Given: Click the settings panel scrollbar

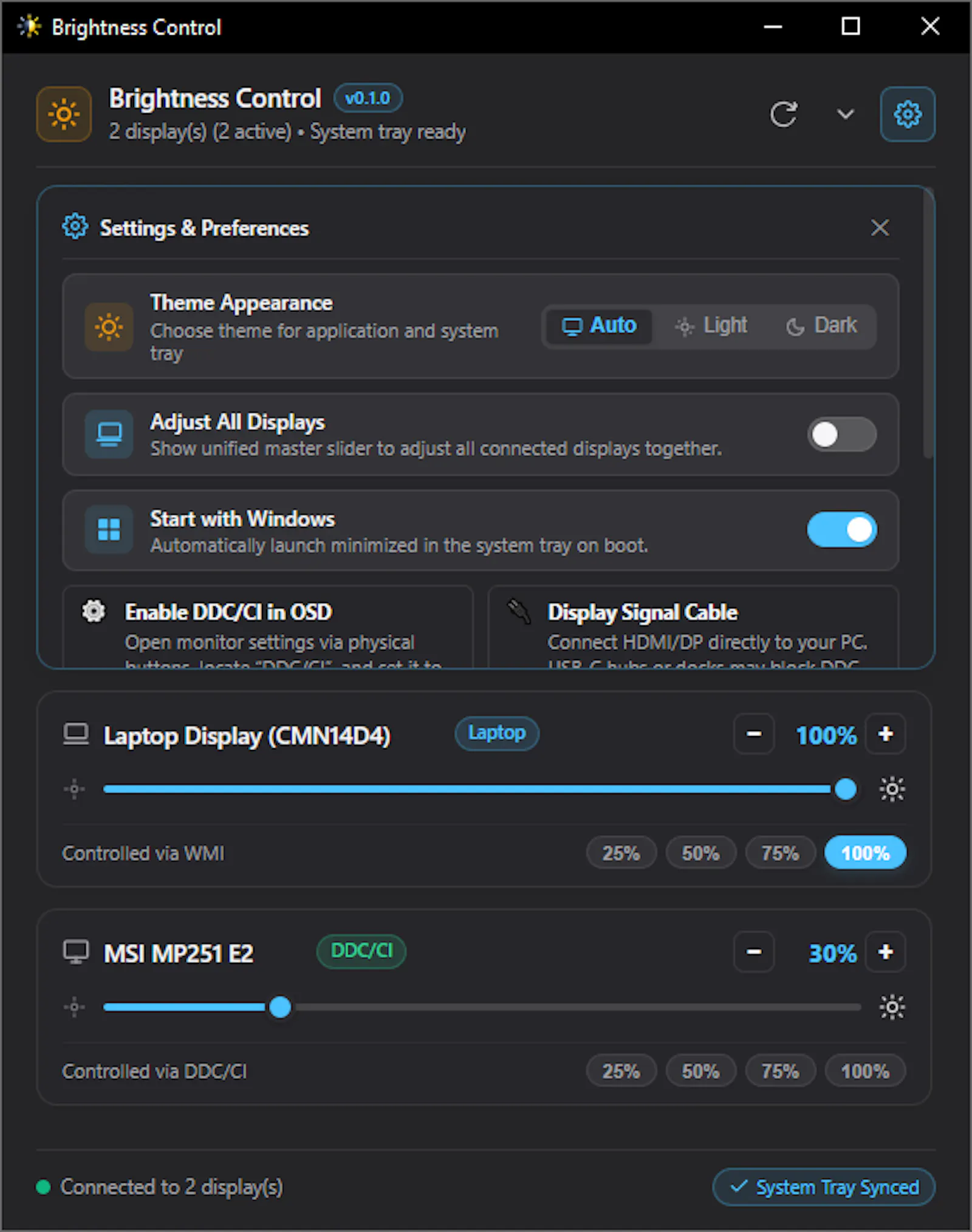Looking at the screenshot, I should click(x=928, y=323).
